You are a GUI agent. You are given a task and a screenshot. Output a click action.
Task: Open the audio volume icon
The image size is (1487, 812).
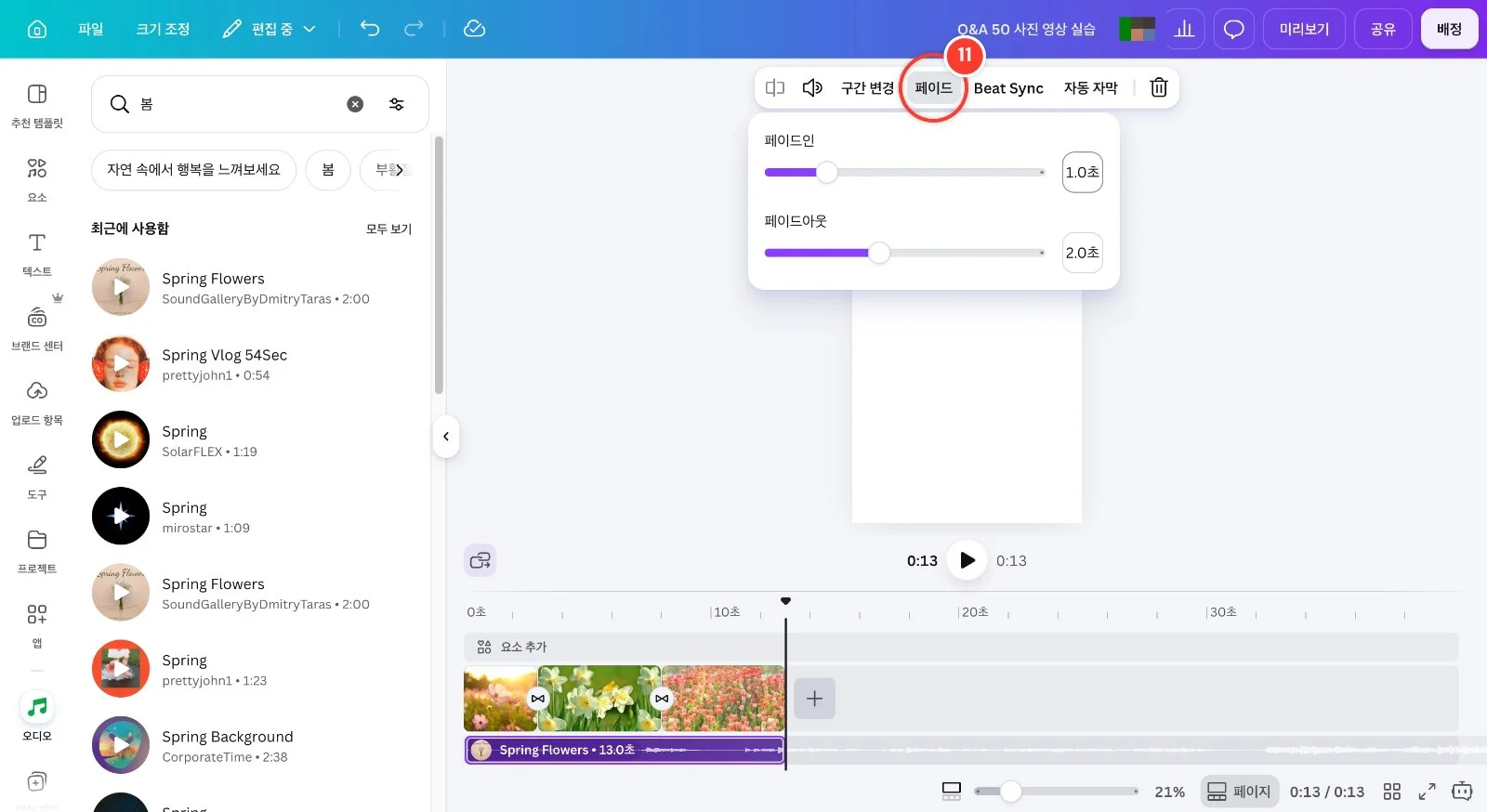pos(812,87)
